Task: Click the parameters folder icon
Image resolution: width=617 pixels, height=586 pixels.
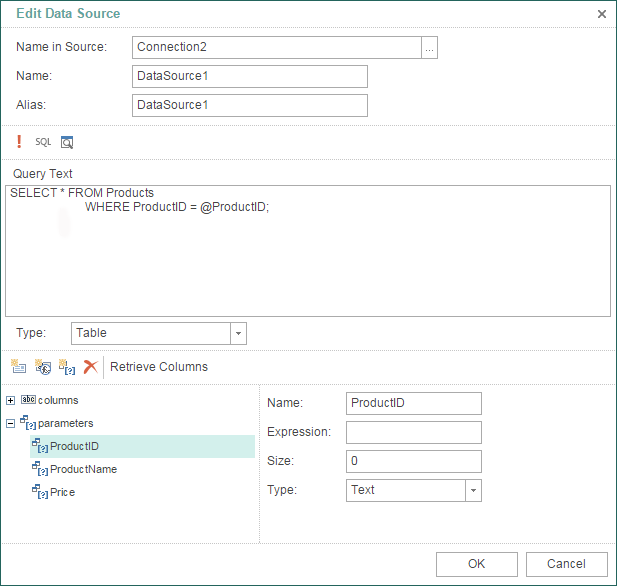Action: pos(28,423)
